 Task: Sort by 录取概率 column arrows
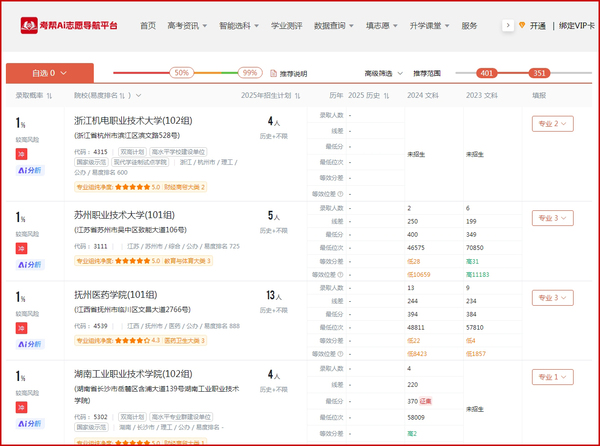[48, 95]
